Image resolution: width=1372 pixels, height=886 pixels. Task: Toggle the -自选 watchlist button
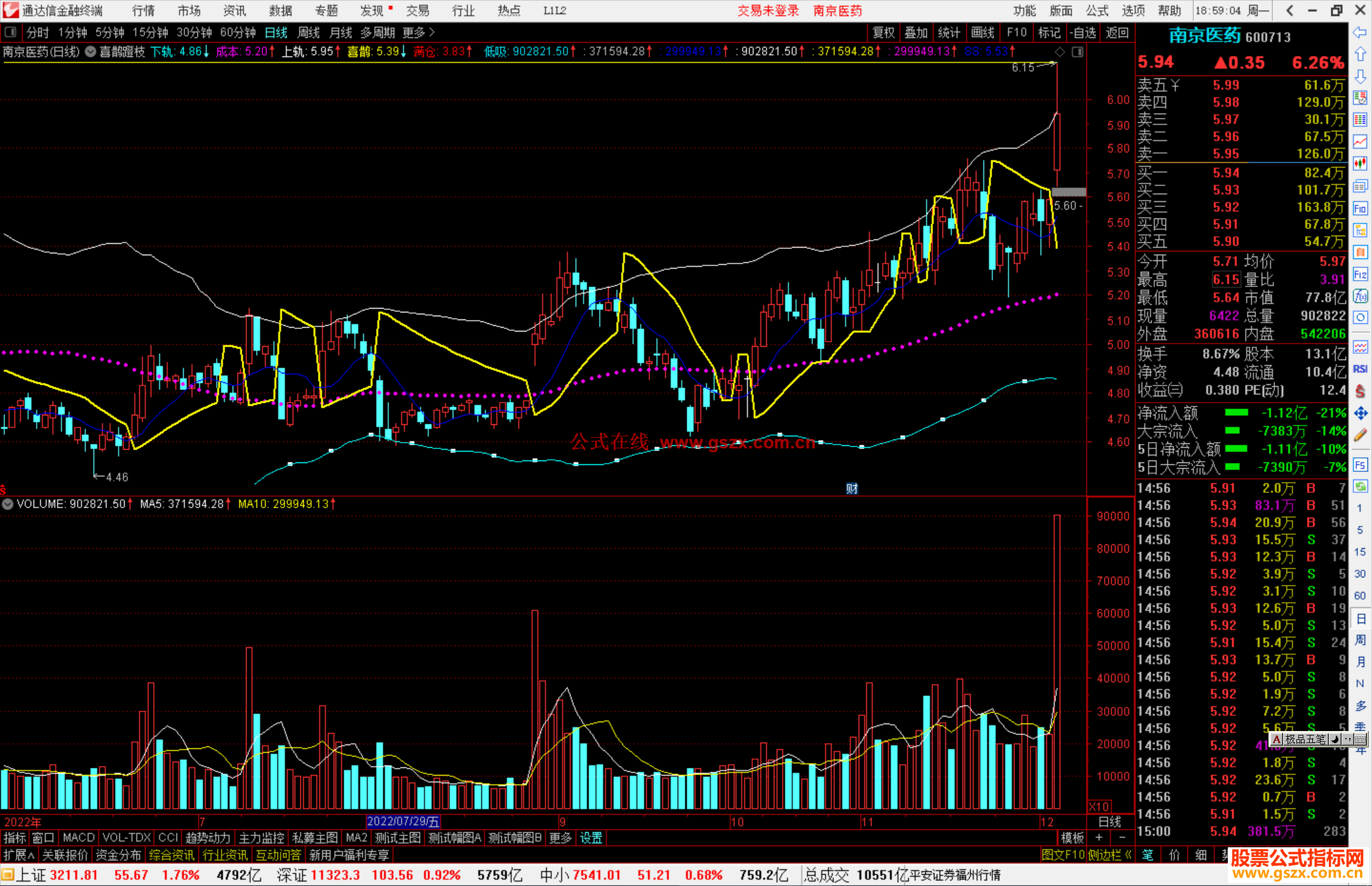[x=1083, y=32]
